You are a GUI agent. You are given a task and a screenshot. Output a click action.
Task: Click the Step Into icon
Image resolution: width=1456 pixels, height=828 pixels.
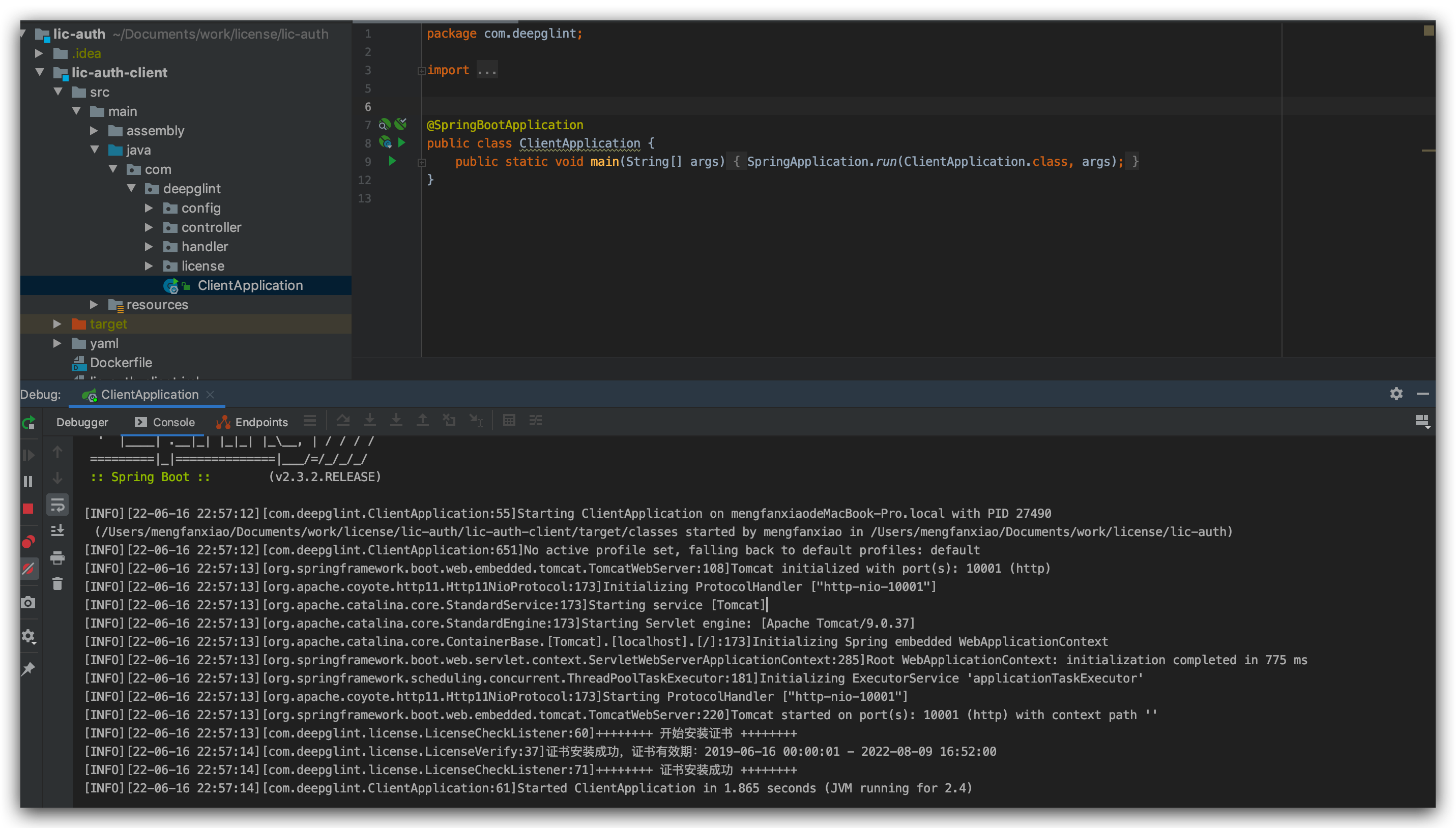[370, 420]
